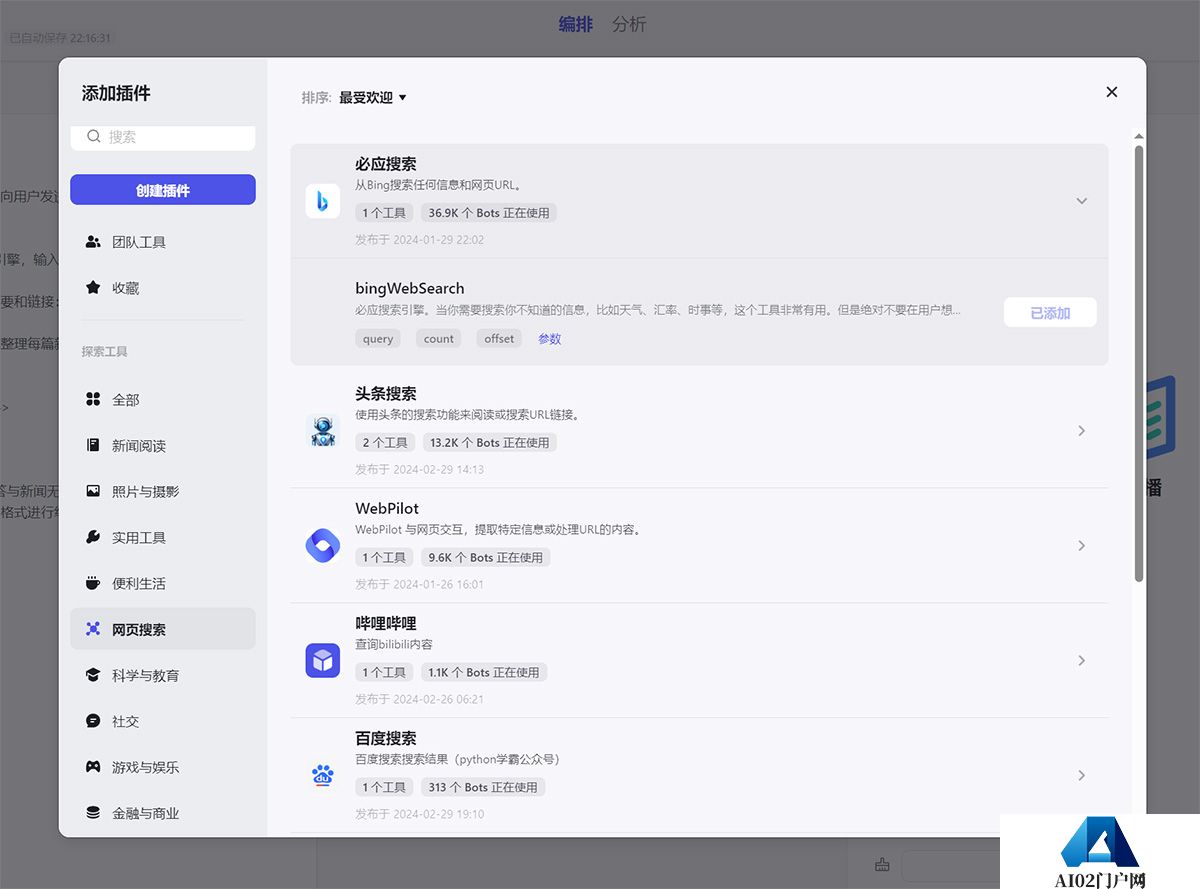Click the bilibili plugin cube icon
The image size is (1200, 889).
click(x=322, y=661)
